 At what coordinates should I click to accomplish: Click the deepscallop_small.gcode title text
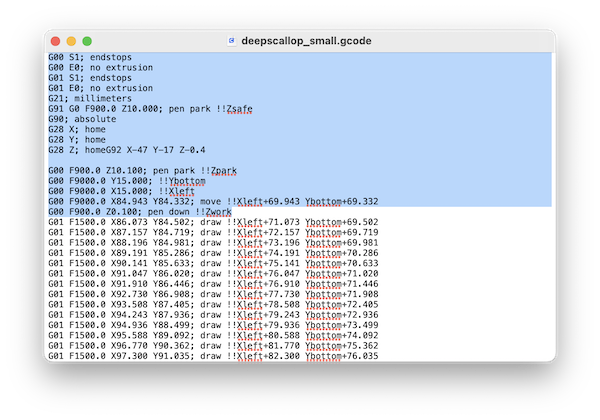coord(306,41)
